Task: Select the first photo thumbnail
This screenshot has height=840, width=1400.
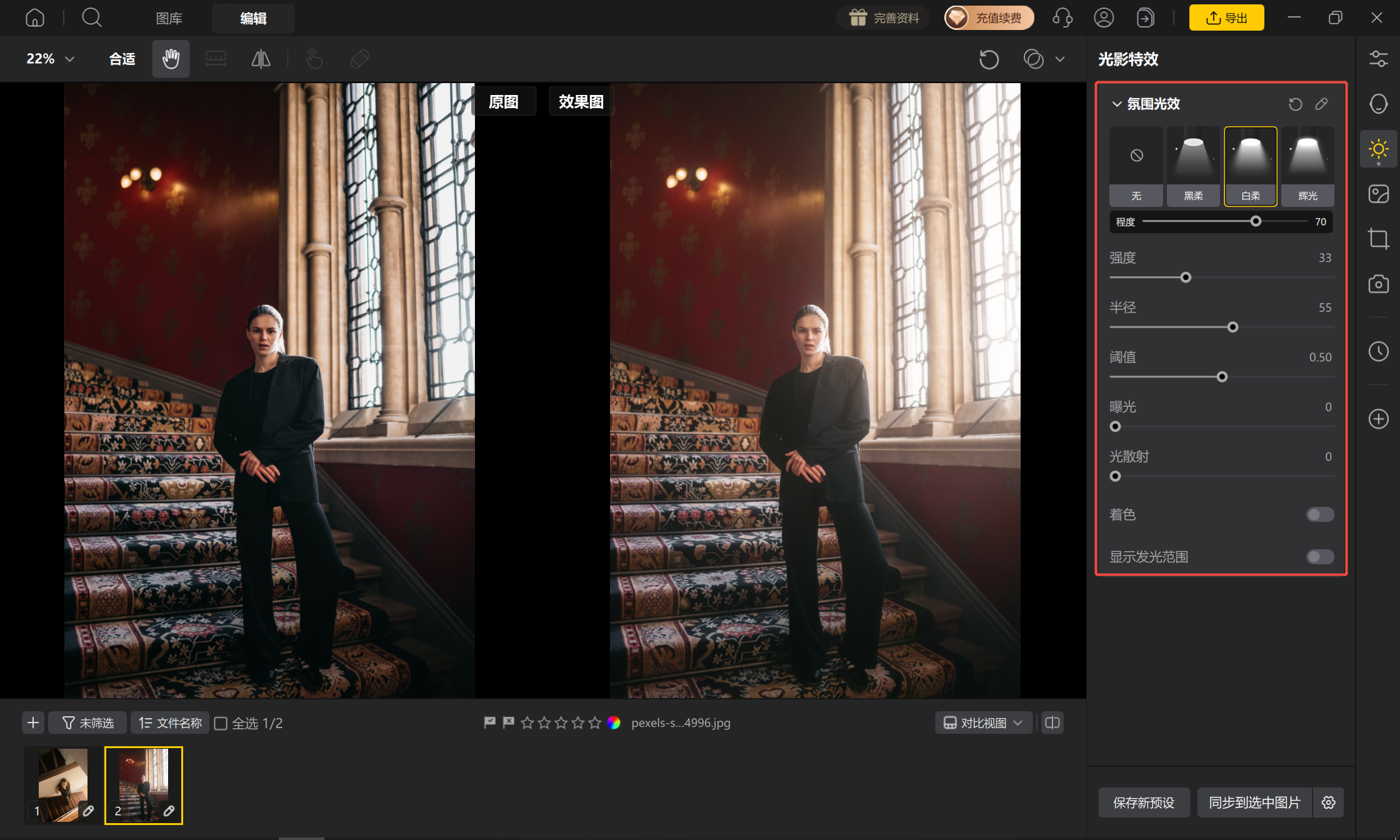Action: (x=63, y=785)
